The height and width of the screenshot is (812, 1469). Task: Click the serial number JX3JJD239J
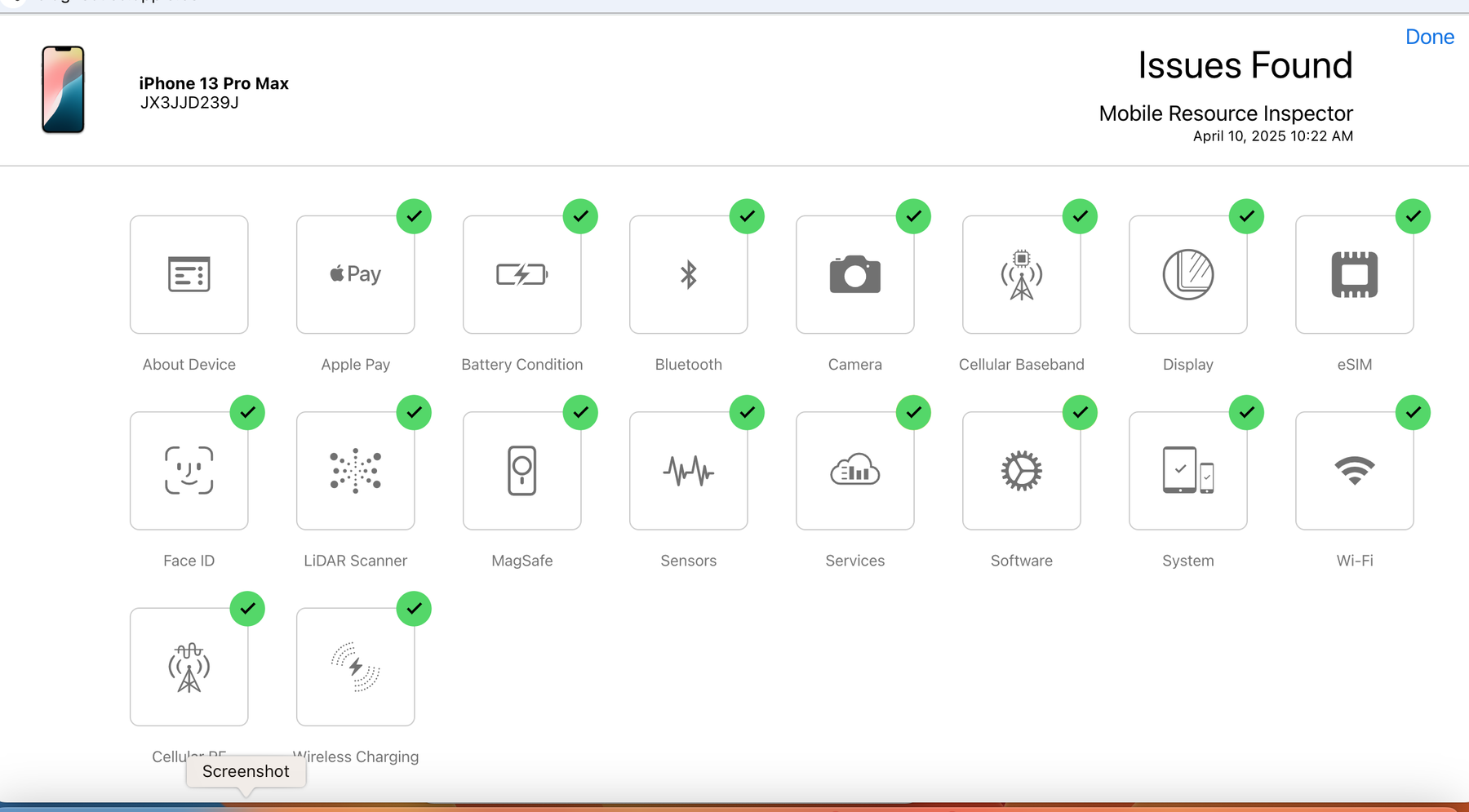click(189, 103)
